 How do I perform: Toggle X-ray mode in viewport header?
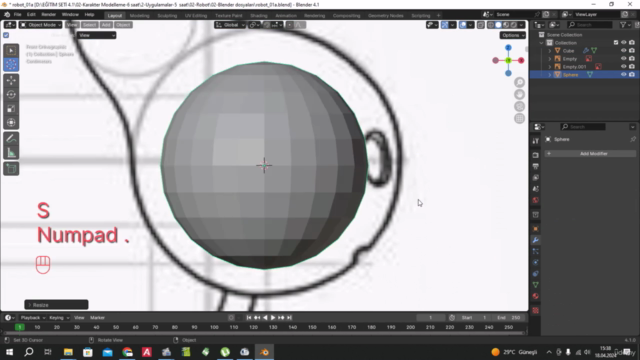pos(481,25)
